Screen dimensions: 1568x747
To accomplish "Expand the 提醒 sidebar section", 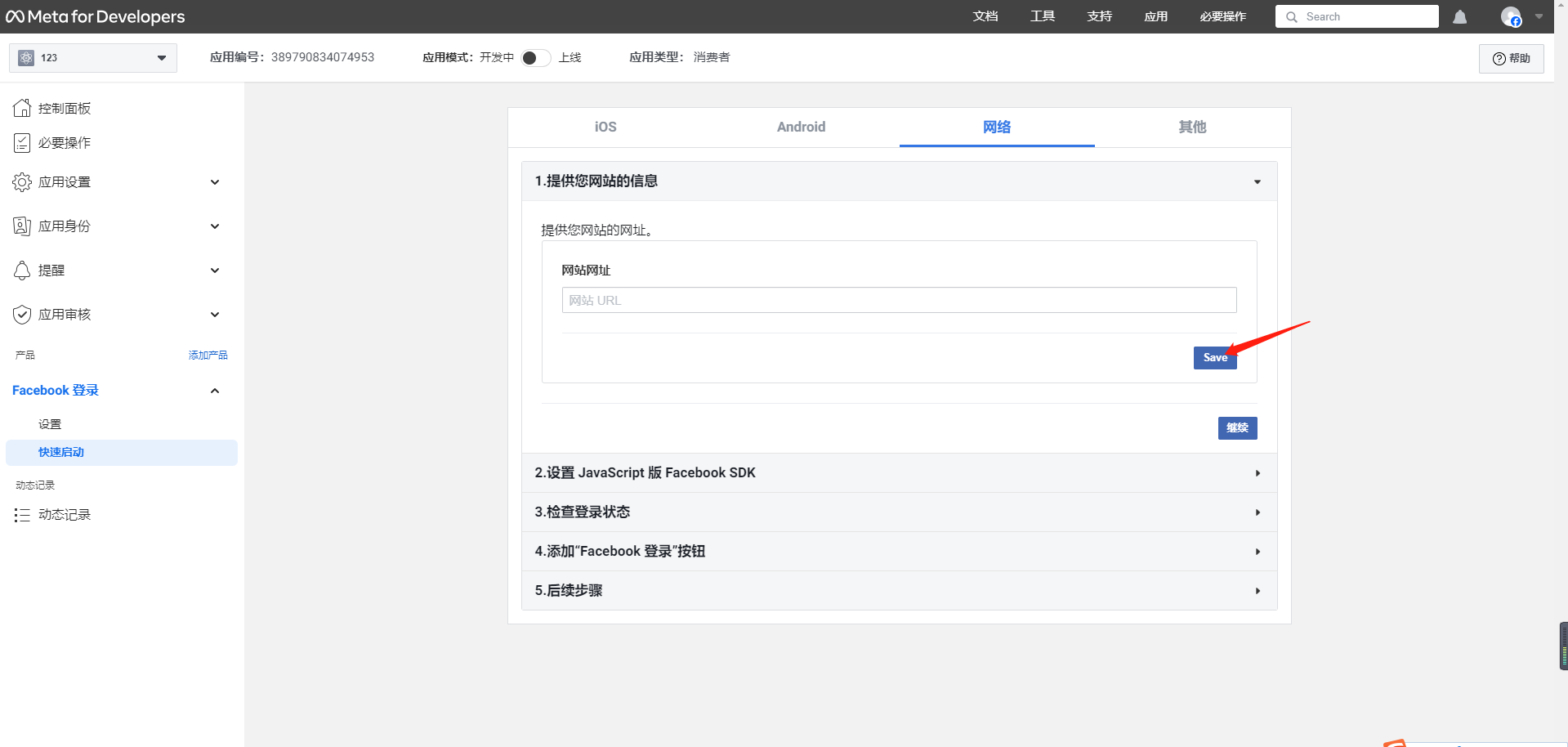I will (x=215, y=271).
